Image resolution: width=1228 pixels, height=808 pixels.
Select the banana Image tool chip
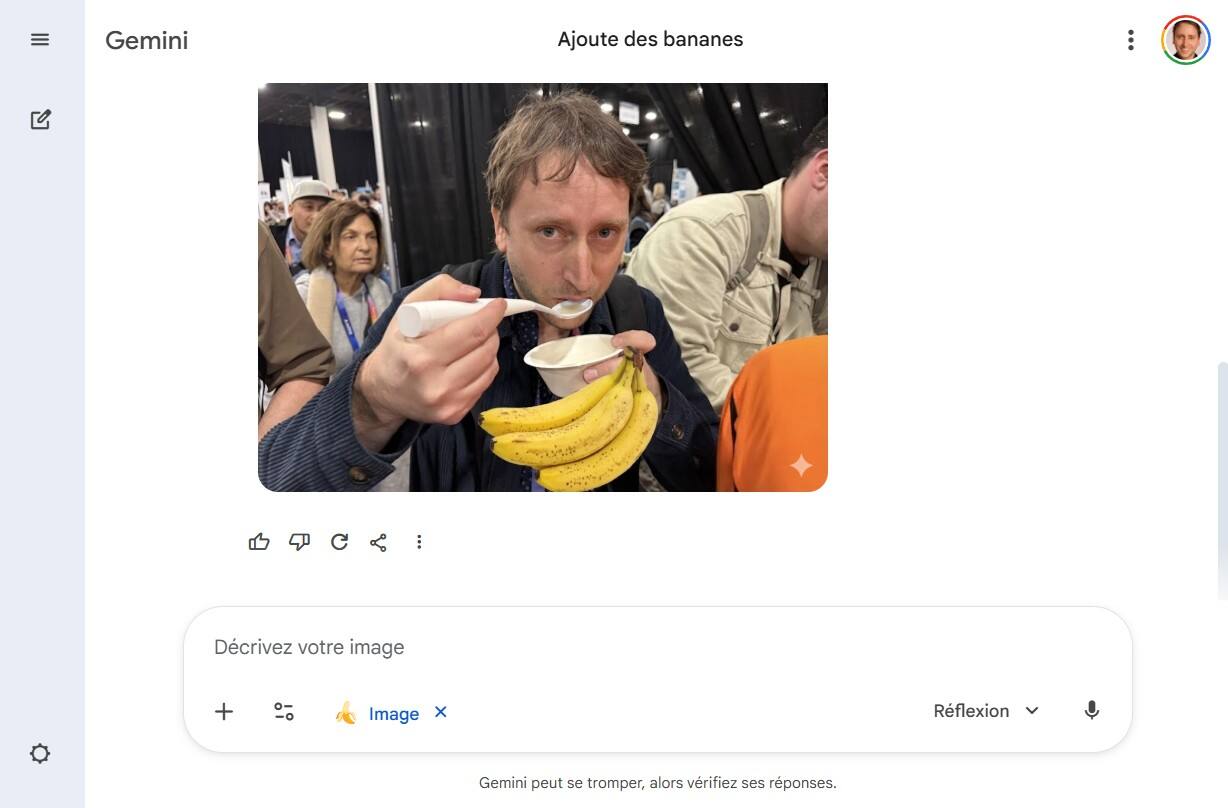(x=377, y=713)
